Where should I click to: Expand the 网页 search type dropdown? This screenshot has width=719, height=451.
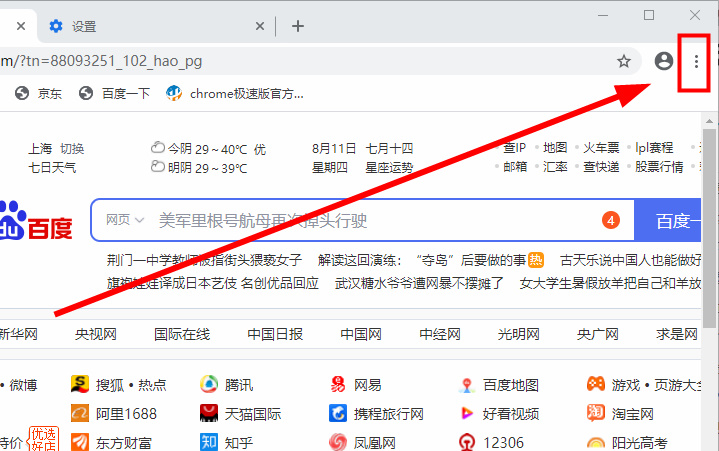pos(125,220)
